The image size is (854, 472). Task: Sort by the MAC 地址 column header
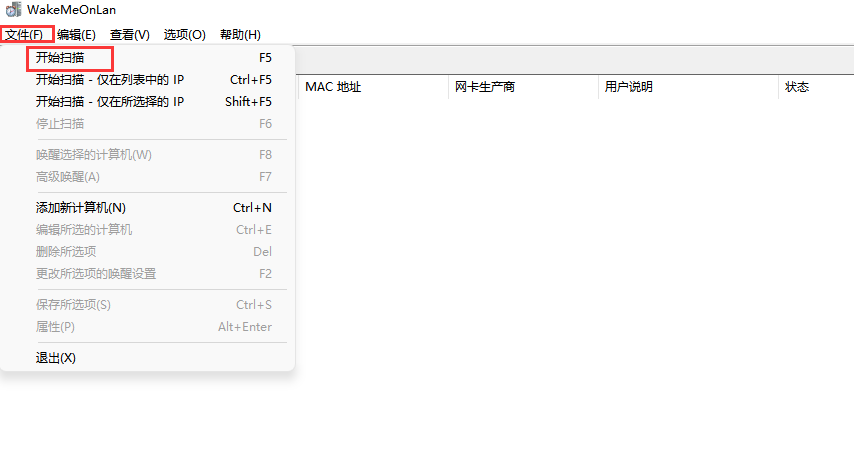[333, 87]
